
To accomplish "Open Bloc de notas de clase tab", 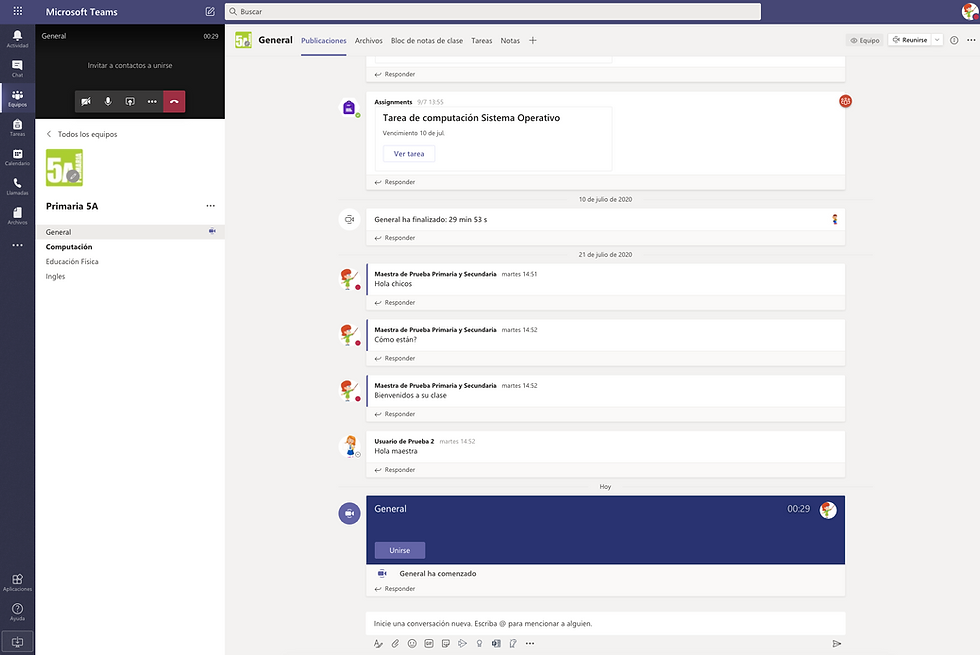I will click(x=427, y=41).
